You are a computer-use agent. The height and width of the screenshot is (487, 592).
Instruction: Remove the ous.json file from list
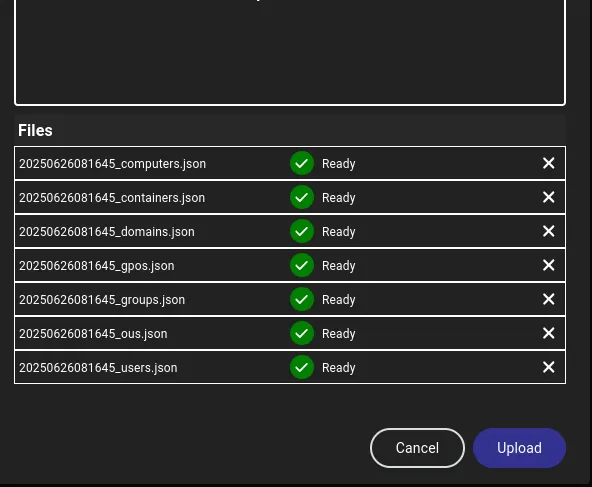click(x=548, y=333)
